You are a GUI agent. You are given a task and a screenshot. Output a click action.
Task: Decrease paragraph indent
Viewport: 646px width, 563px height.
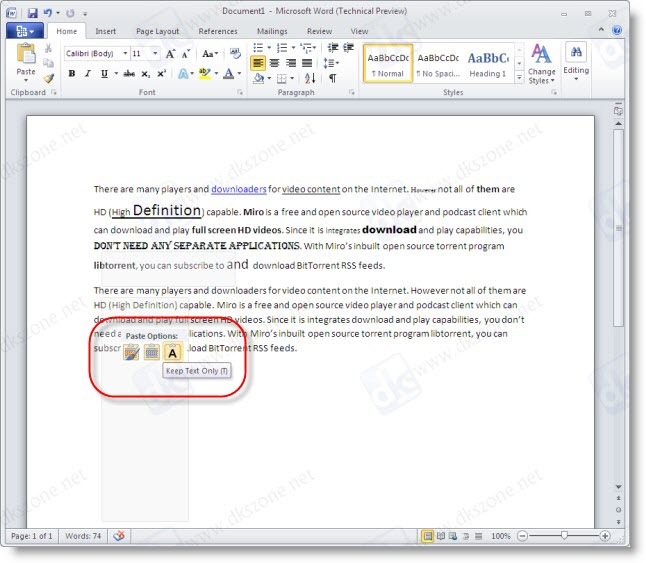[x=332, y=47]
